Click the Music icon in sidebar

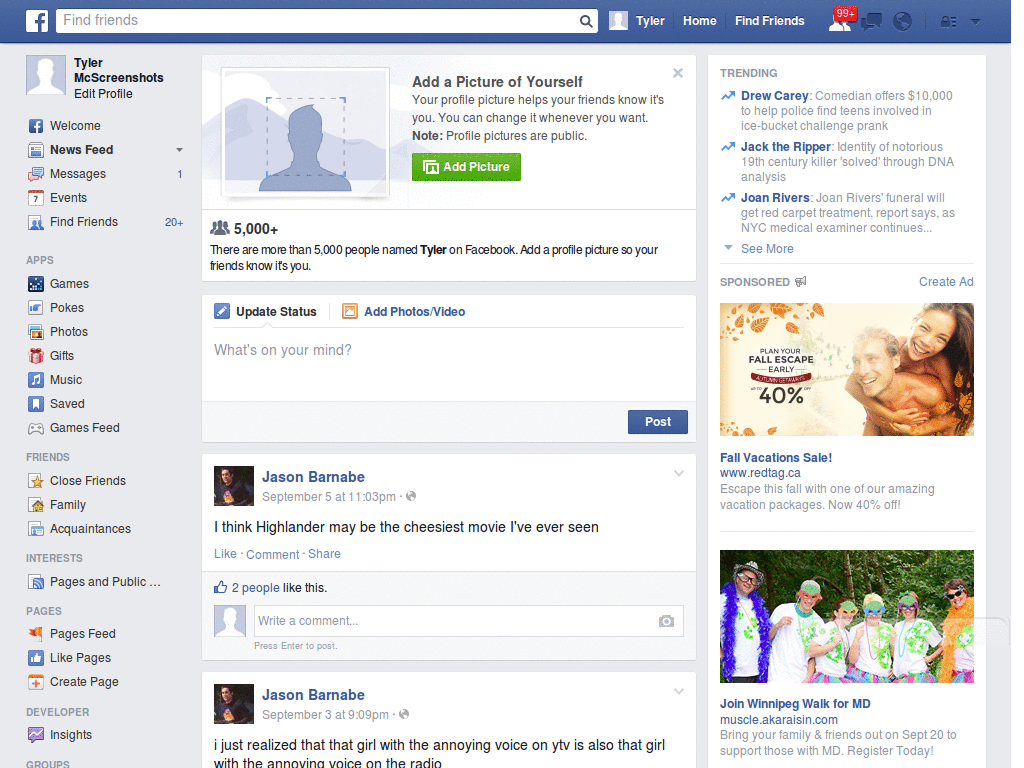(36, 380)
